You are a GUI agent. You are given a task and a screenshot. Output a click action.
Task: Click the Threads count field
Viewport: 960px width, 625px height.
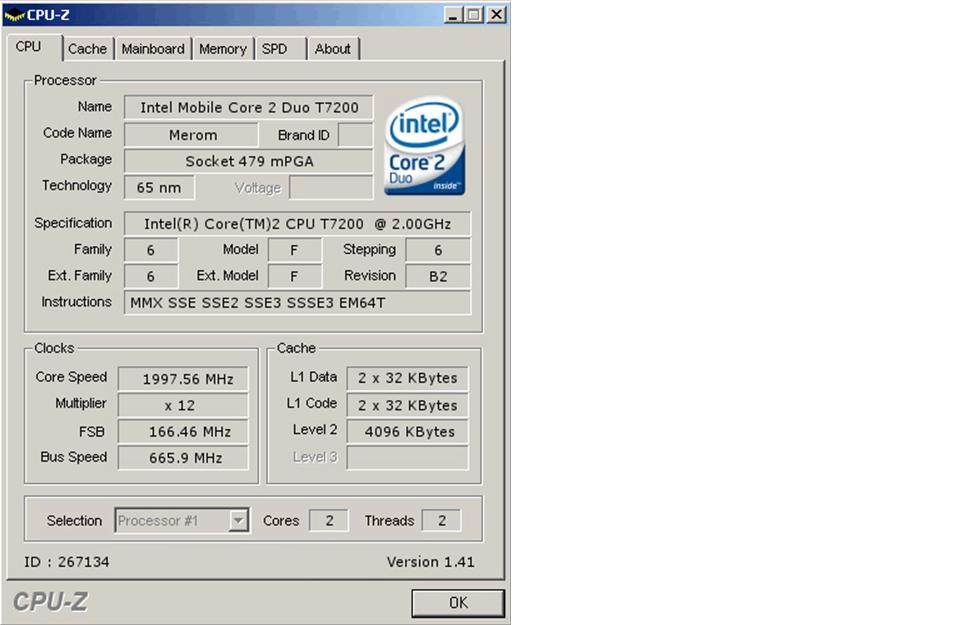[441, 521]
